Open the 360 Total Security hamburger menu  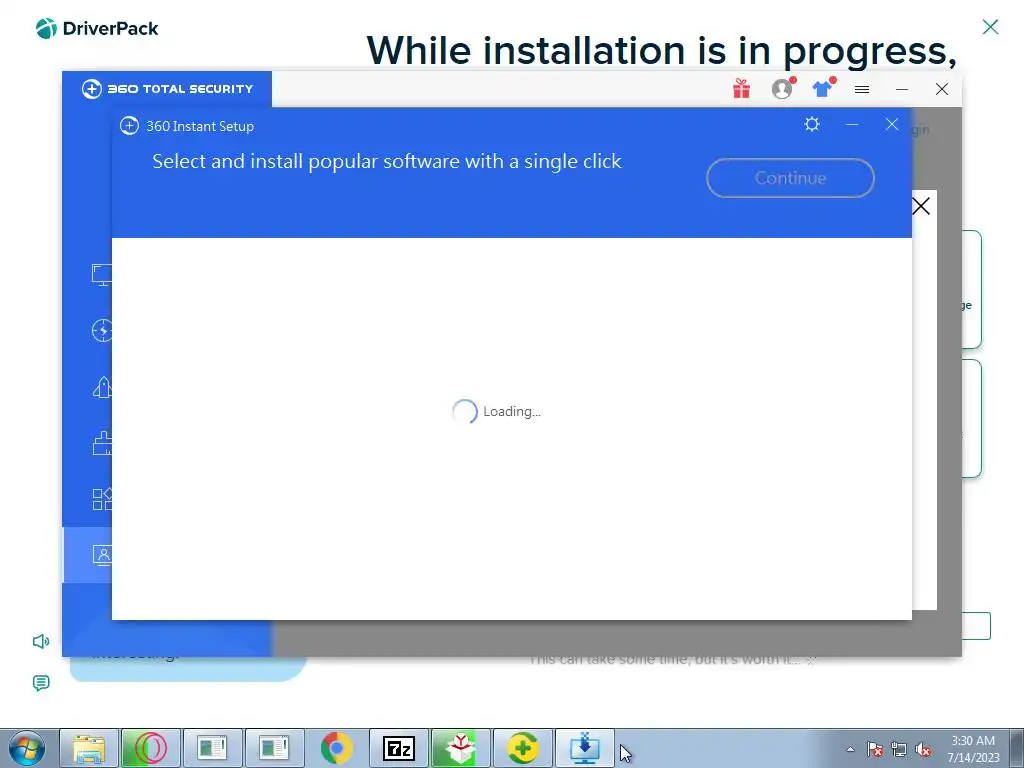pyautogui.click(x=862, y=89)
